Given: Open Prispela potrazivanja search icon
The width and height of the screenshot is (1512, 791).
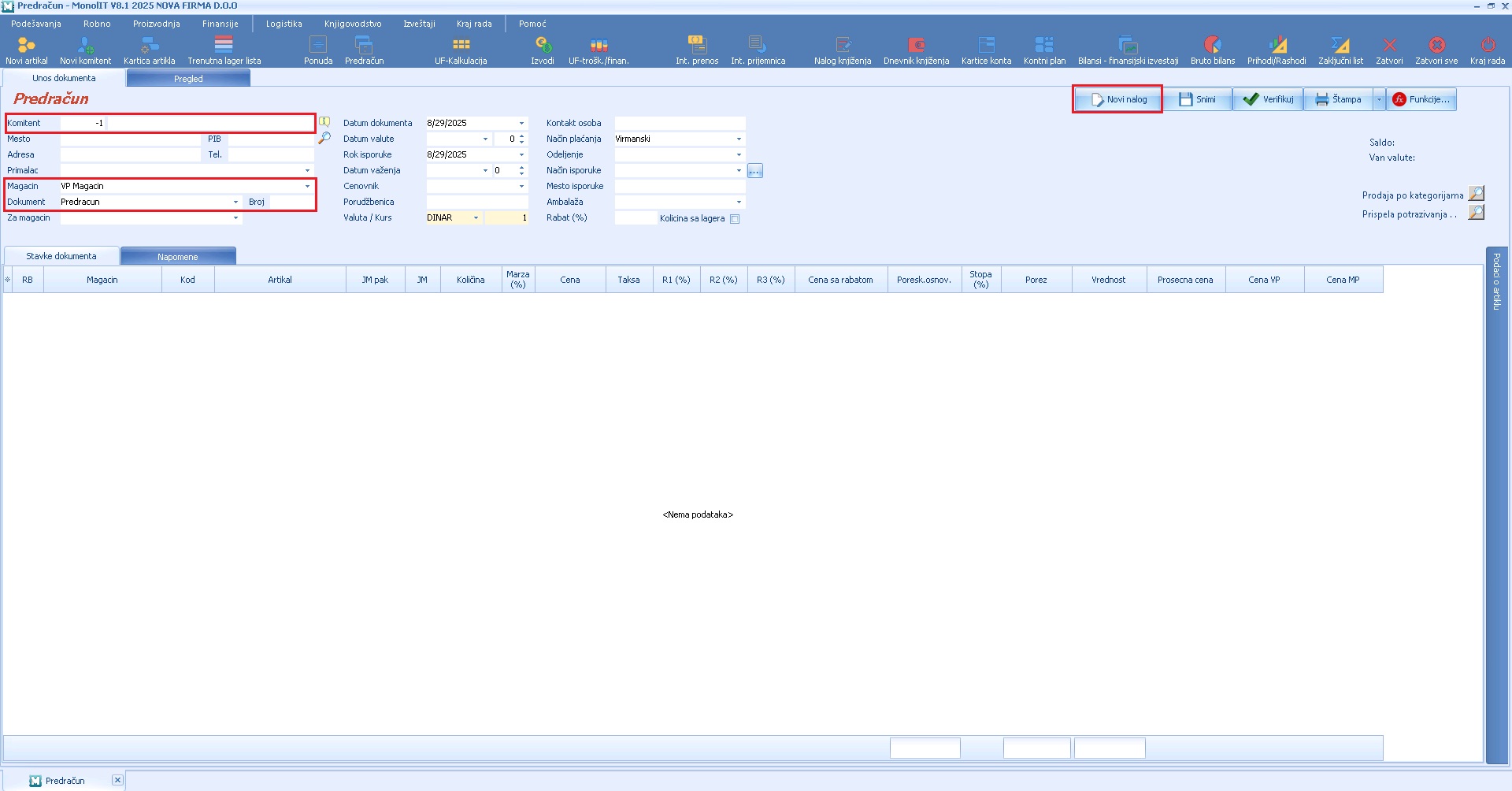Looking at the screenshot, I should 1477,212.
